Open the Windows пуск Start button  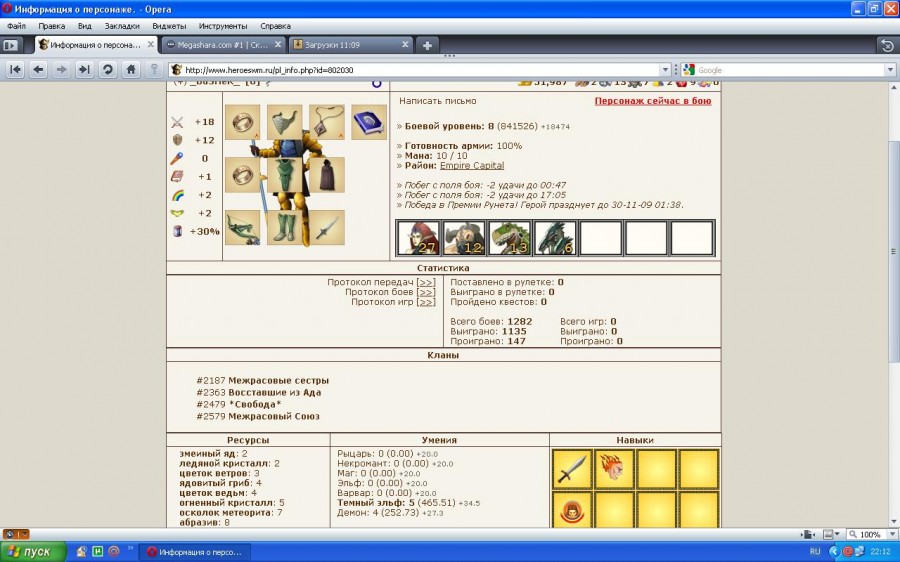pos(33,552)
